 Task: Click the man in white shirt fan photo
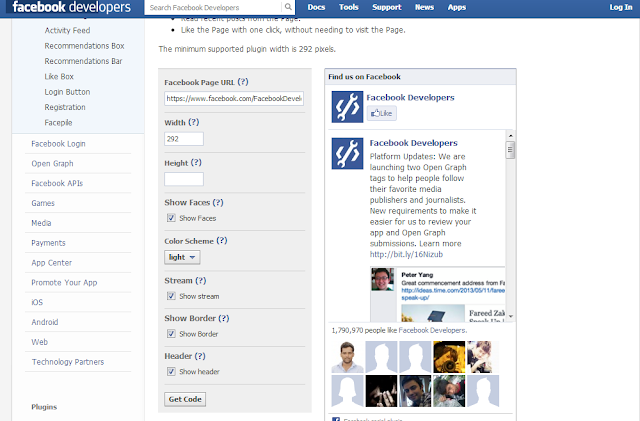click(x=347, y=357)
